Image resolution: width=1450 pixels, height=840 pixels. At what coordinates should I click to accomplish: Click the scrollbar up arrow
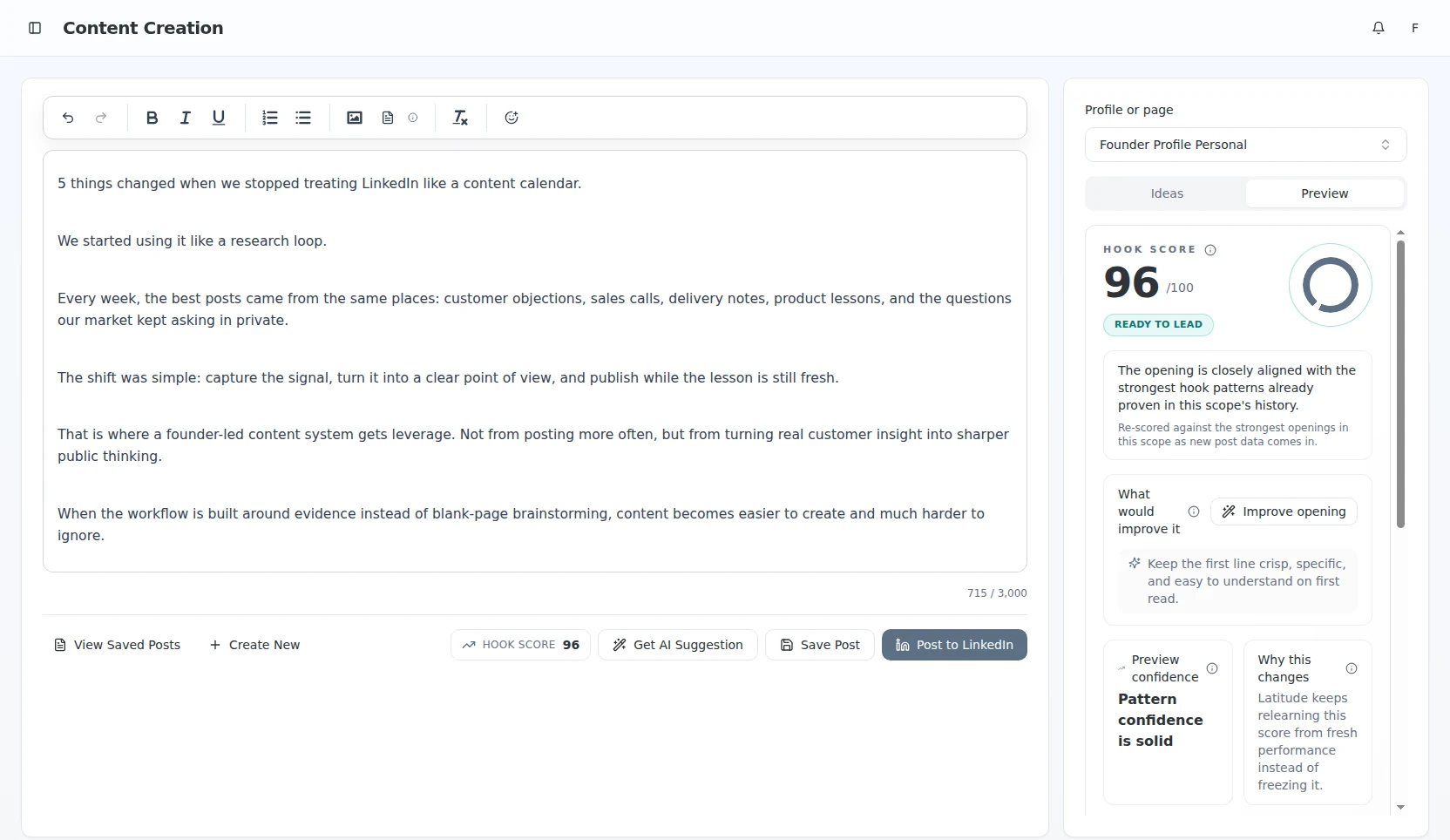tap(1400, 233)
